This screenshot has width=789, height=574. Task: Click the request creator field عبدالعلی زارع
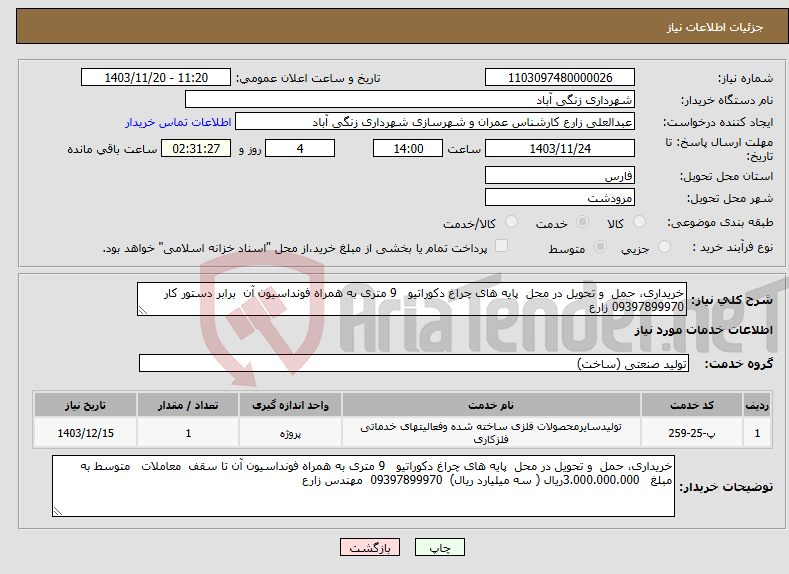(x=435, y=122)
